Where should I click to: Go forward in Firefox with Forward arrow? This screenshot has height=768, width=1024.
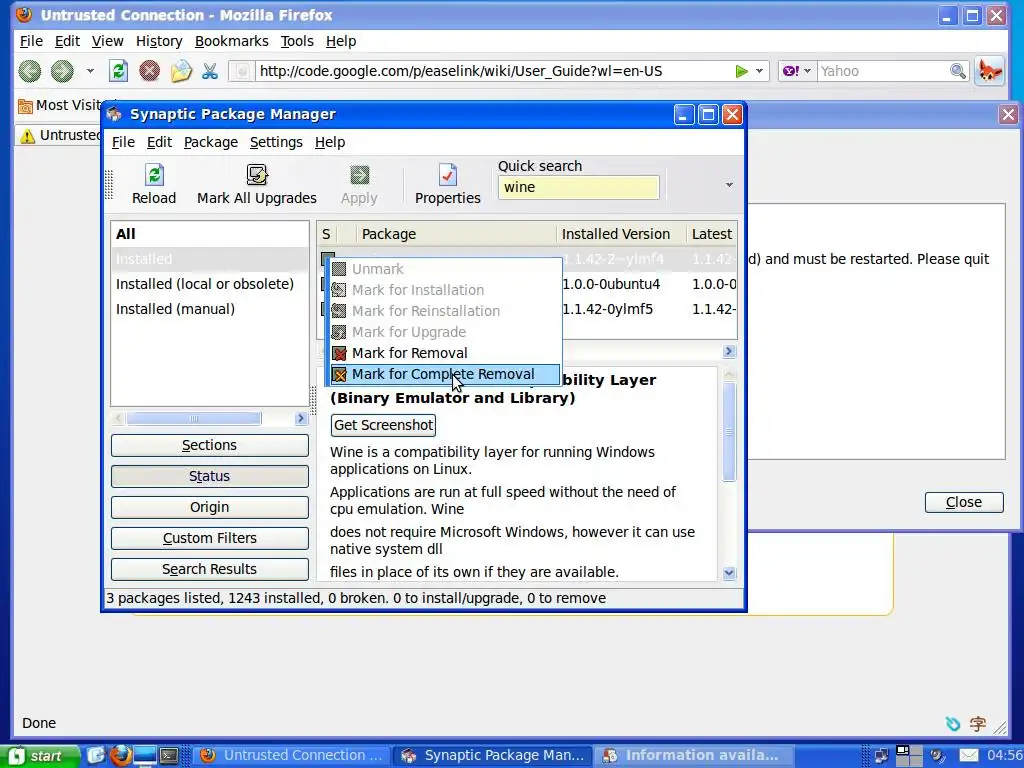(62, 71)
